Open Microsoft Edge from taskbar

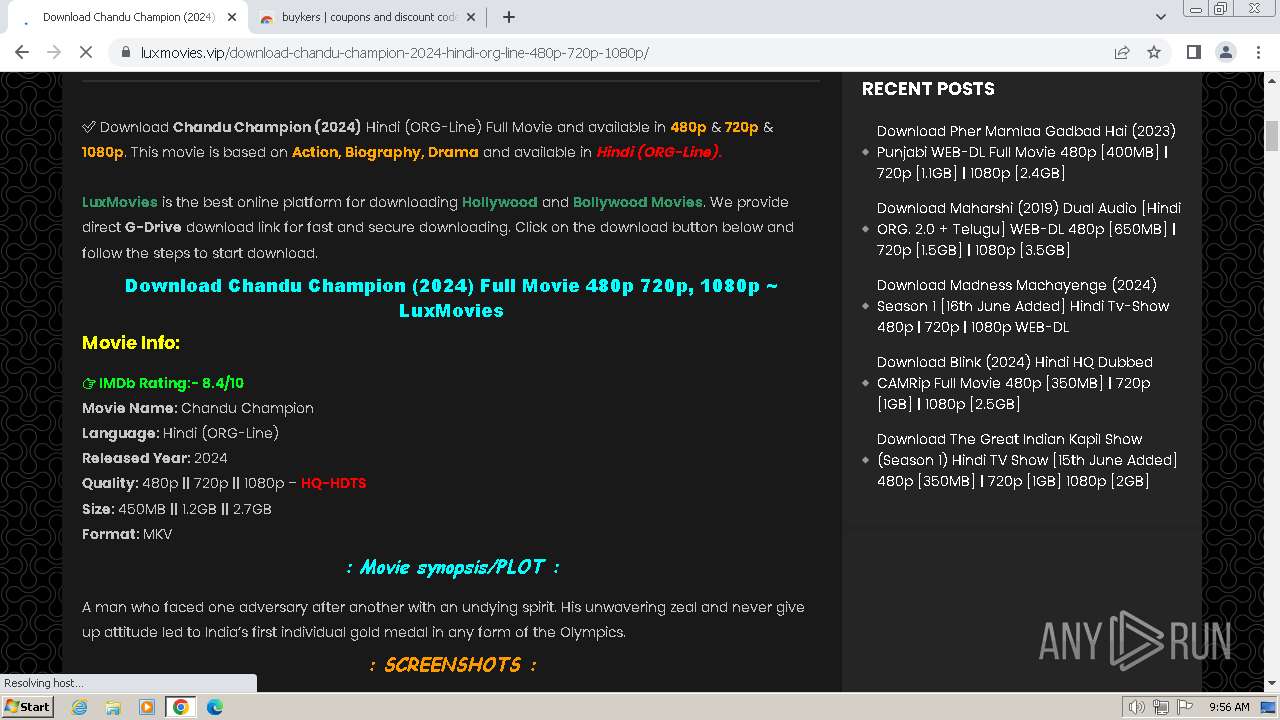tap(215, 707)
